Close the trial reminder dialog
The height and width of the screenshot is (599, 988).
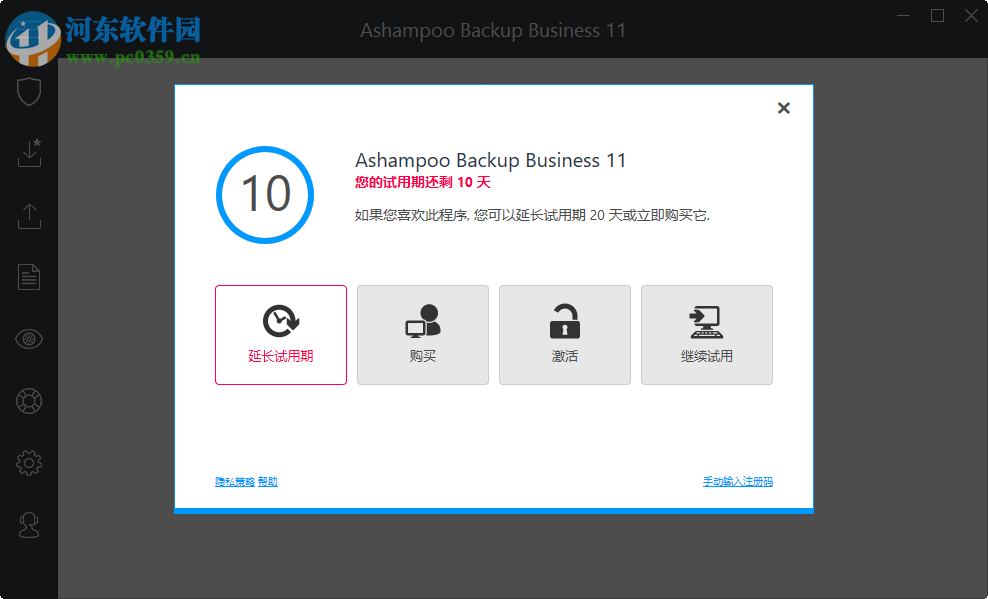point(783,108)
